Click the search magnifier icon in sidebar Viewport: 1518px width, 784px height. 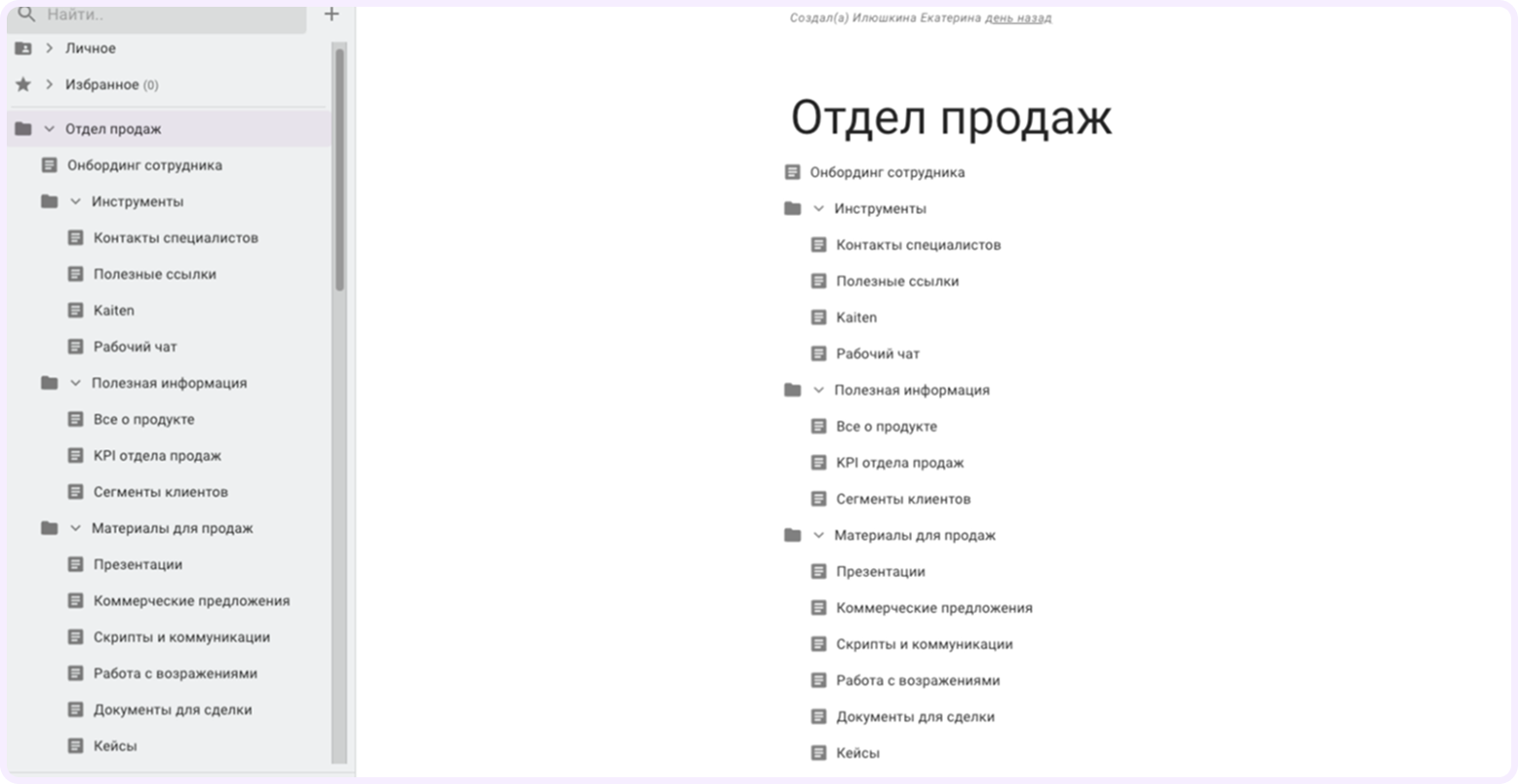(x=26, y=15)
